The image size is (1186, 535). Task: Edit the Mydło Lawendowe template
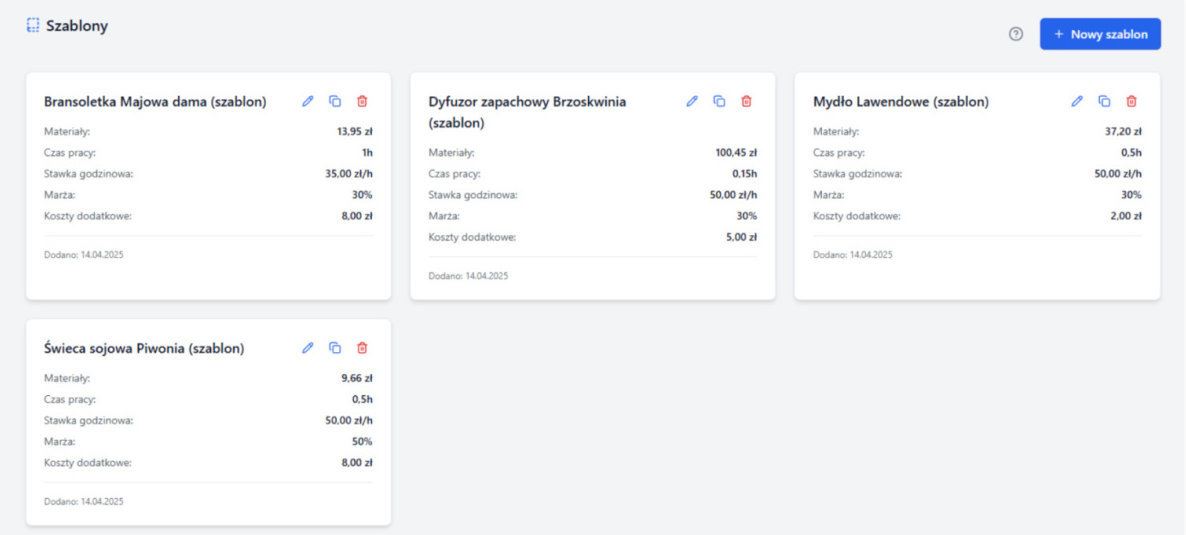coord(1077,101)
